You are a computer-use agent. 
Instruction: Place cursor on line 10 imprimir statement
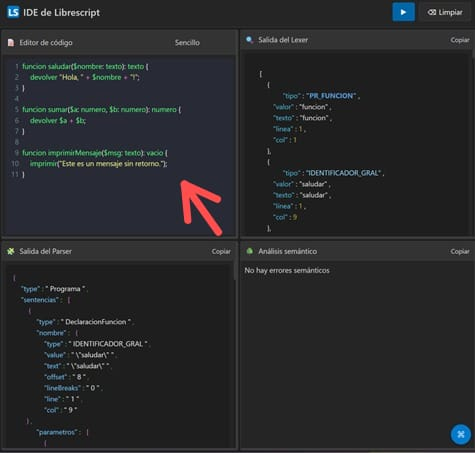pyautogui.click(x=99, y=164)
